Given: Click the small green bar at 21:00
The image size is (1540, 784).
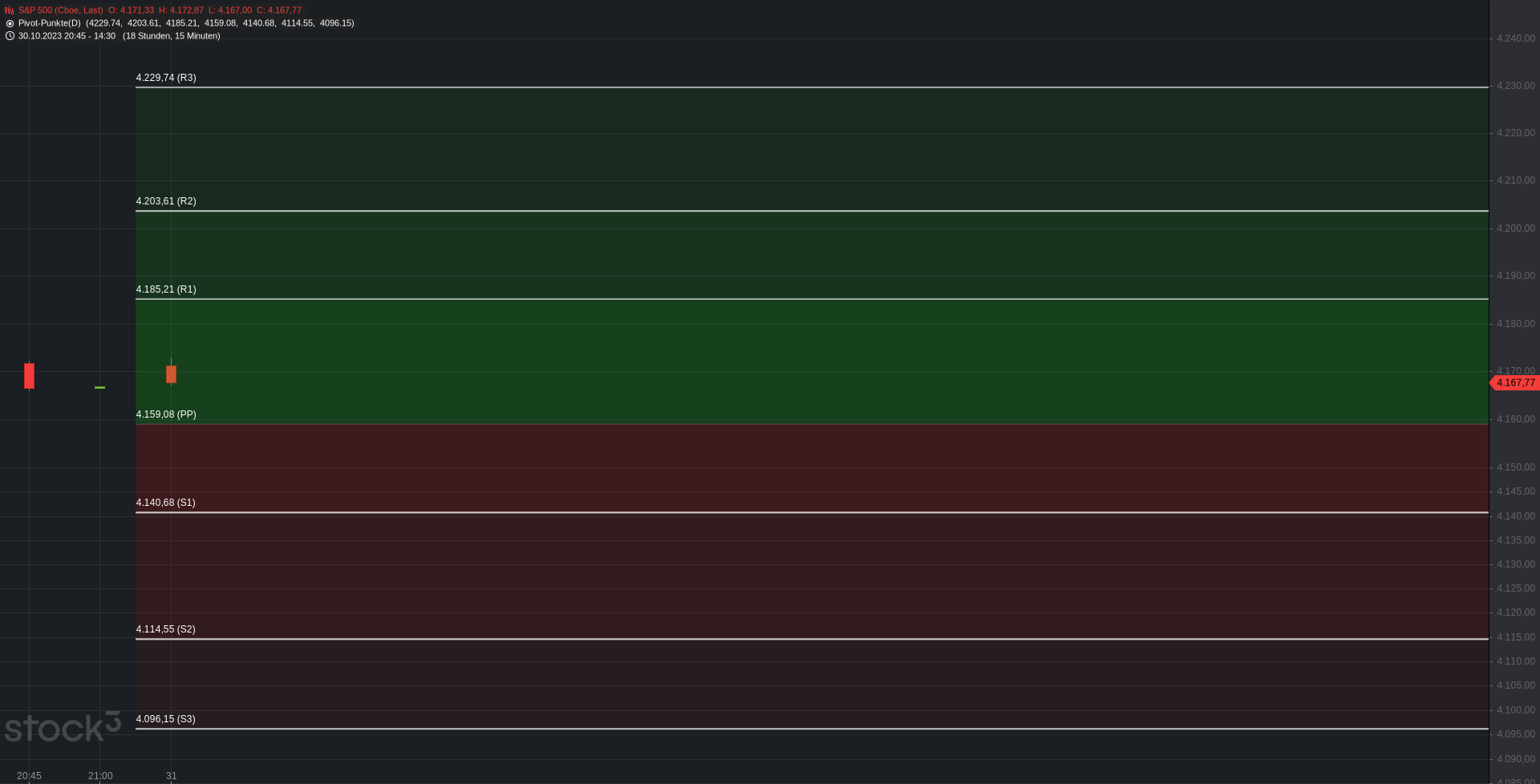Looking at the screenshot, I should tap(99, 388).
